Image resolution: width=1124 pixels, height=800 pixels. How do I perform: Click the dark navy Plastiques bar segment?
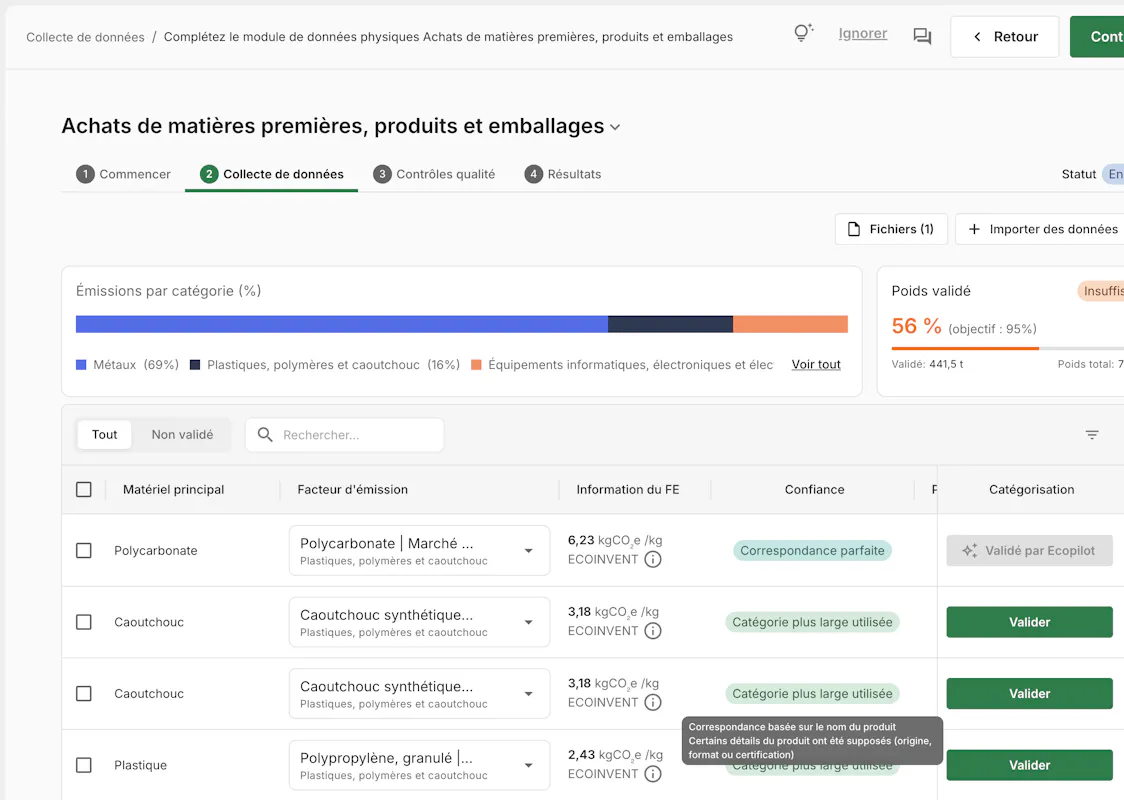[x=670, y=324]
